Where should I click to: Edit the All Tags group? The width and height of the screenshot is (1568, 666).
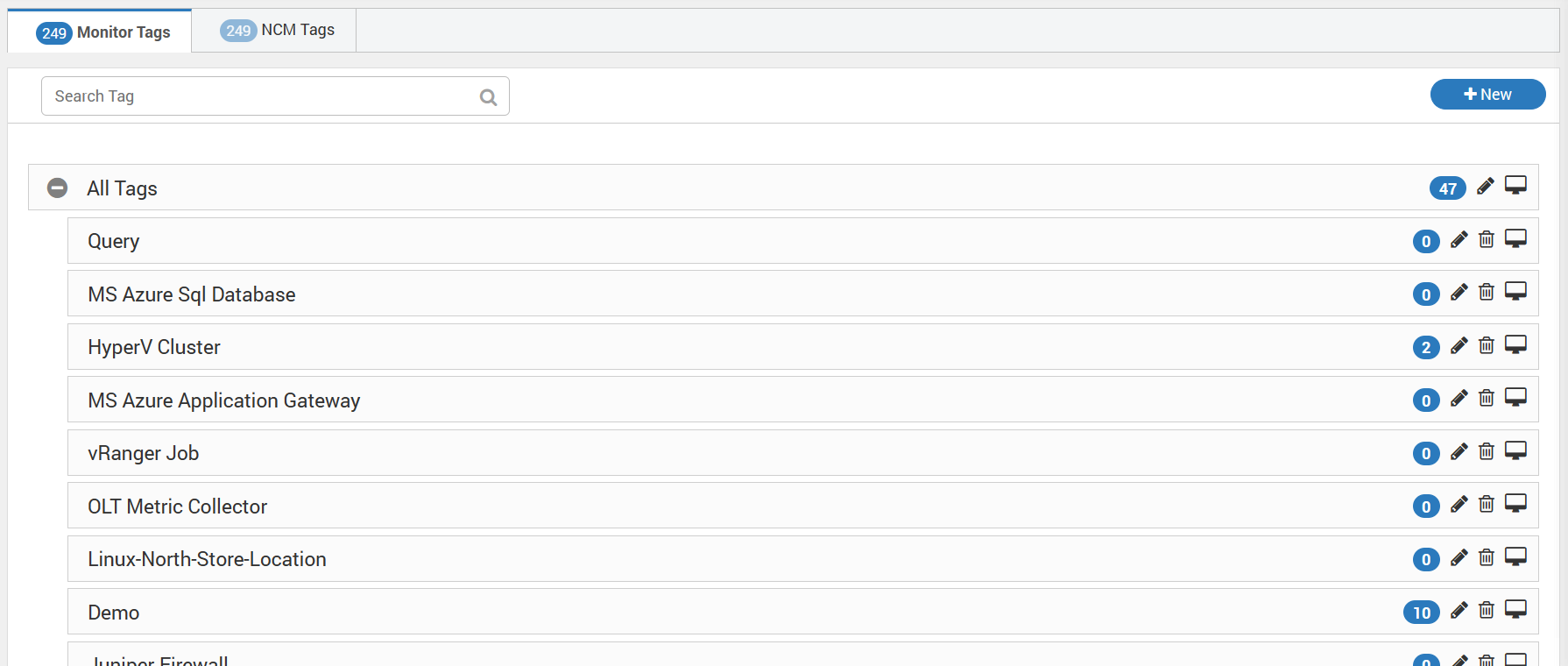(1486, 187)
